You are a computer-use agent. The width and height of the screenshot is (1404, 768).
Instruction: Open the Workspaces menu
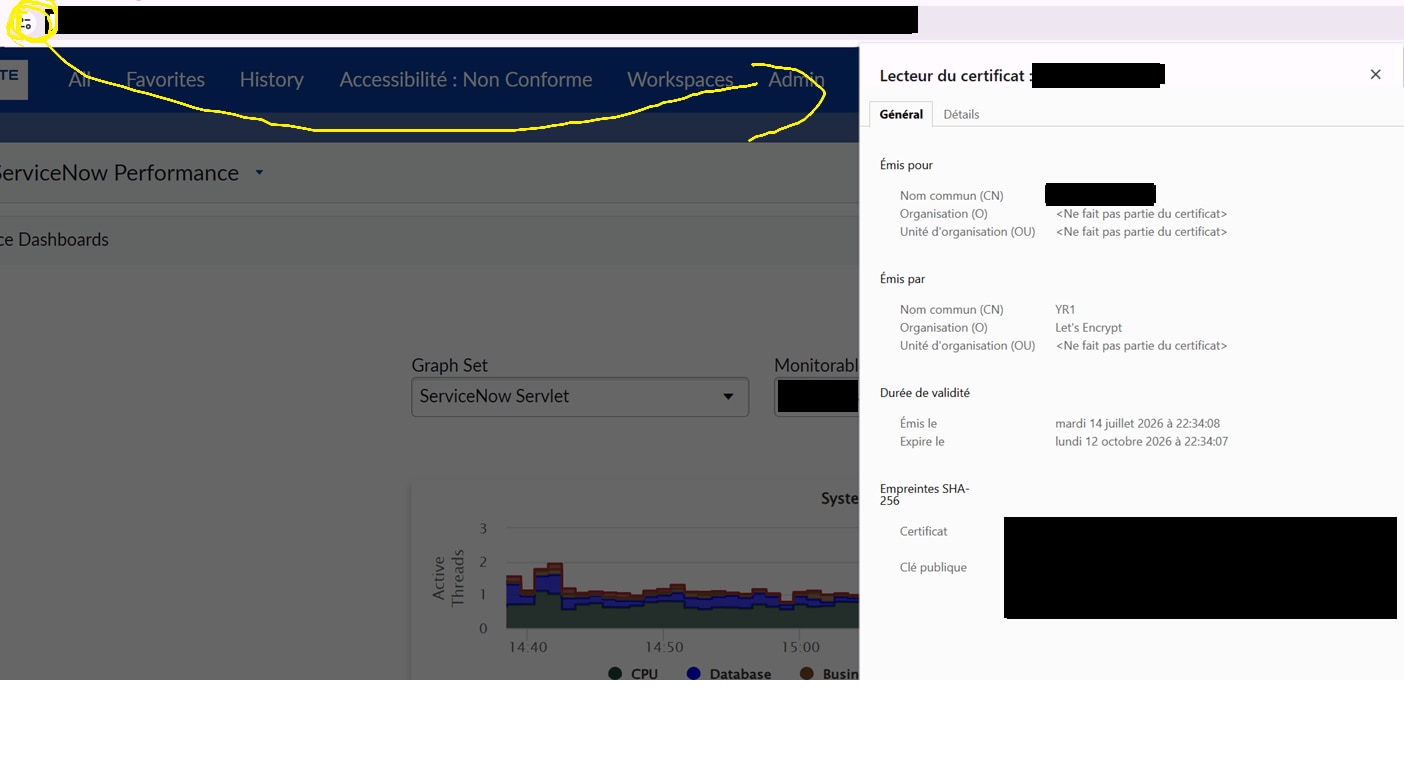click(680, 80)
